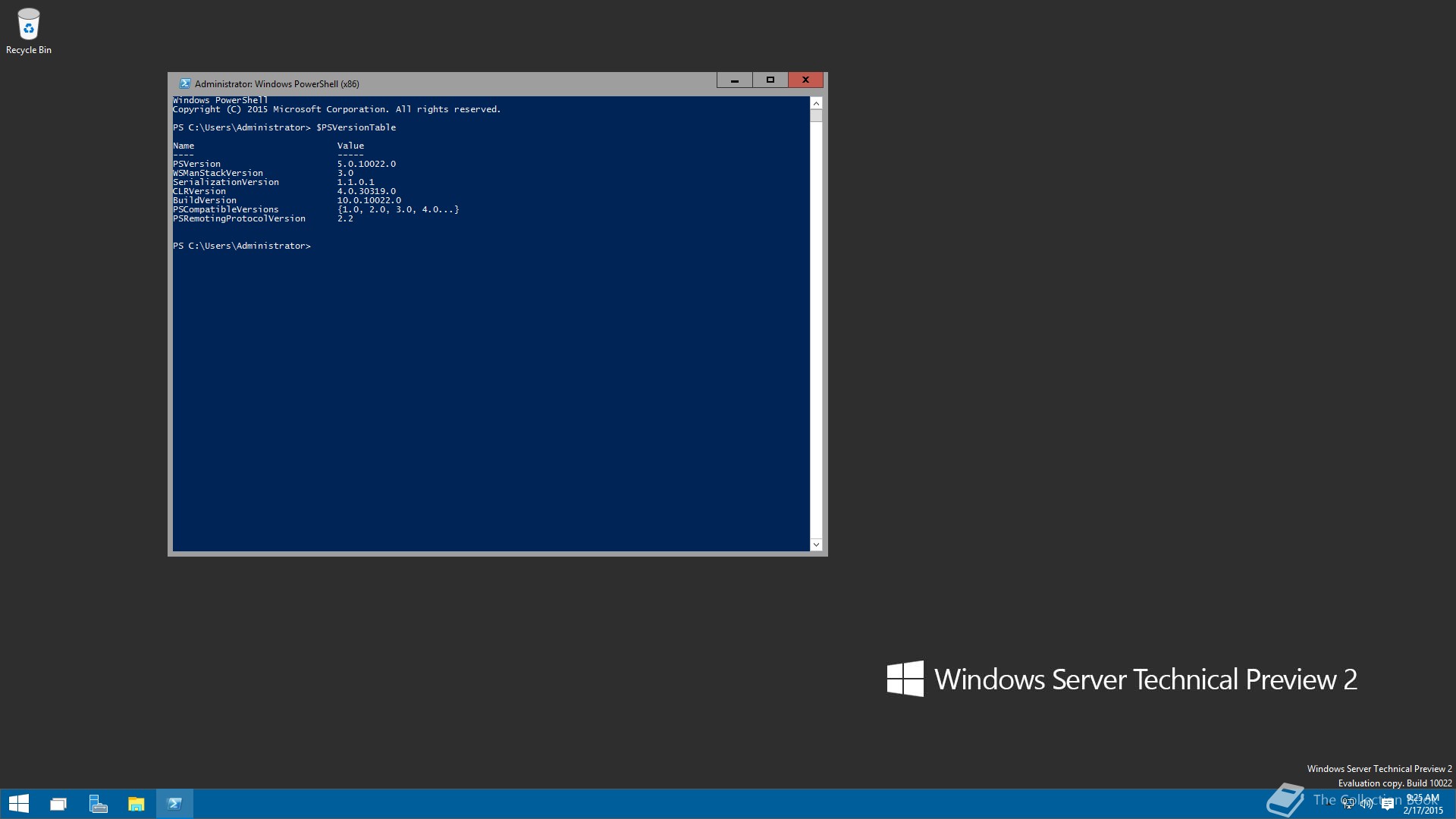Click the PSRemotingProtocolVersion row name

point(239,218)
